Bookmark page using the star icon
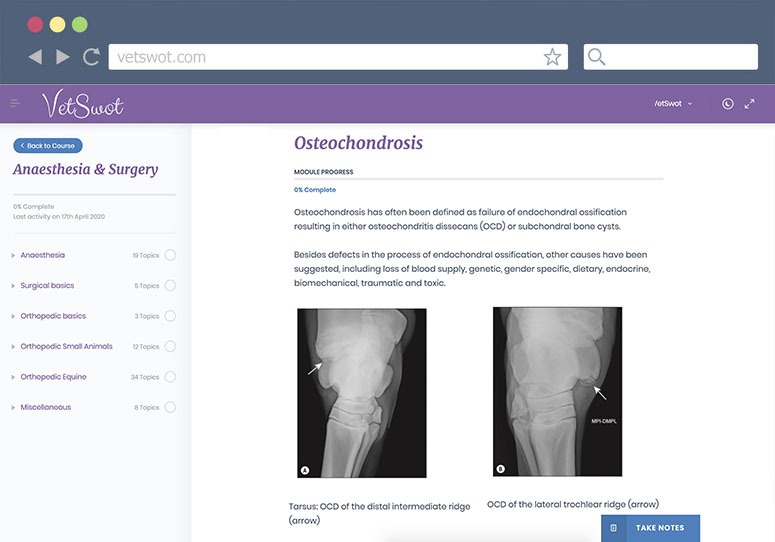Viewport: 775px width, 542px height. 552,57
